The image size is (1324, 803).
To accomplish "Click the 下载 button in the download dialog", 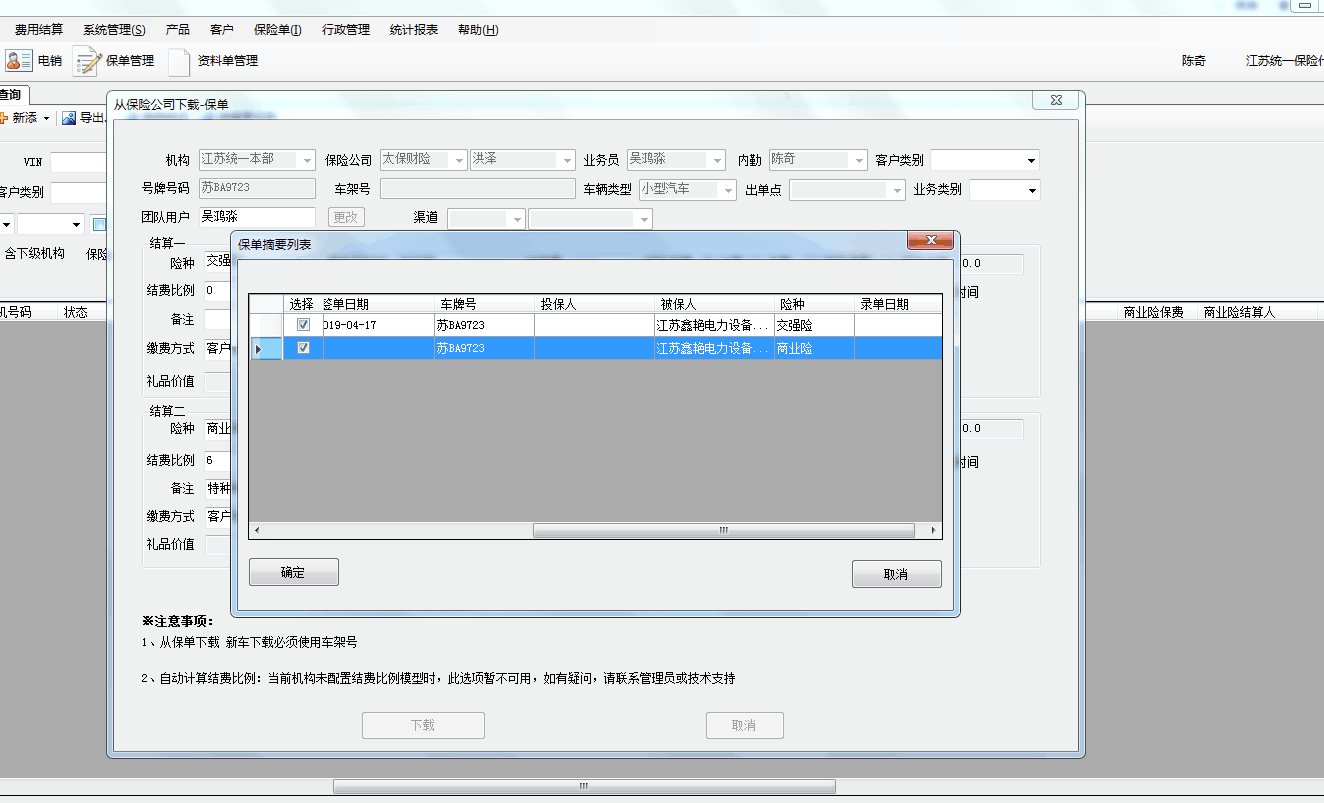I will [423, 725].
